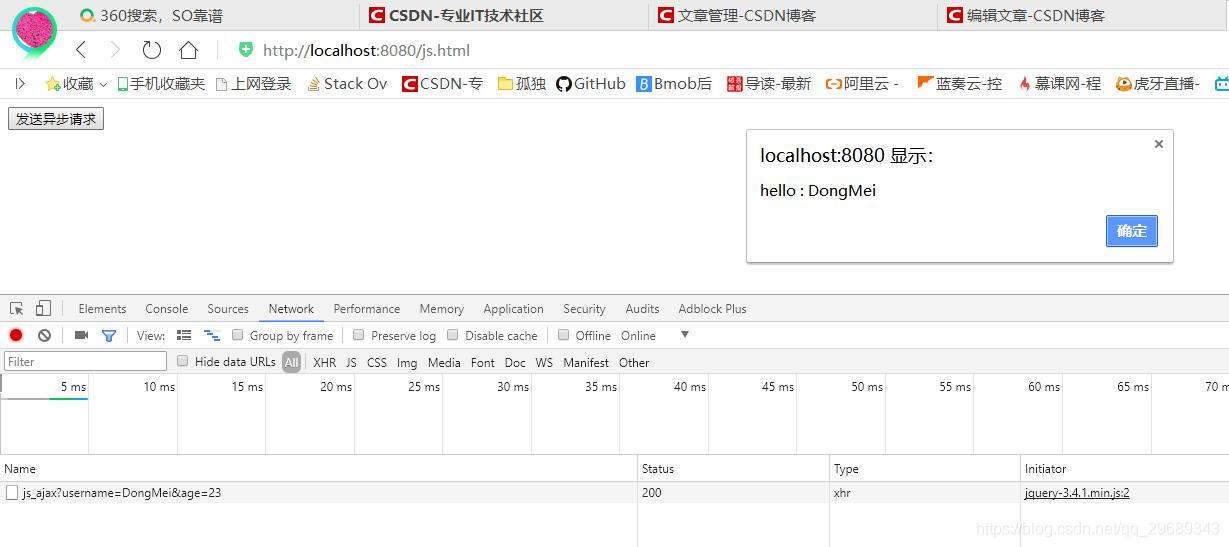Screen dimensions: 1229x547
Task: Expand bookmarks sidebar arrow icon
Action: 20,84
